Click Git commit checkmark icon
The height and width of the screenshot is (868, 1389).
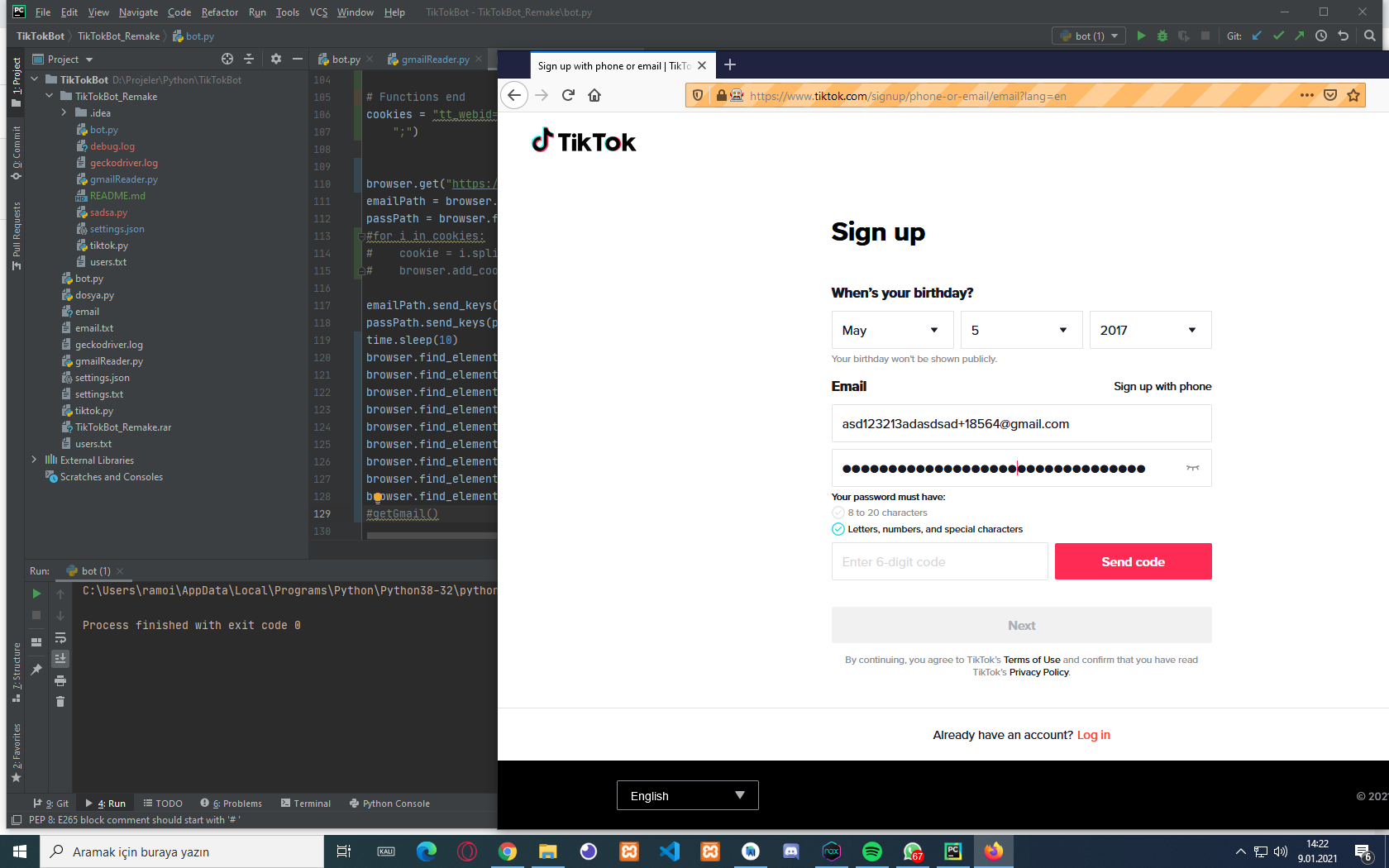pyautogui.click(x=1278, y=36)
